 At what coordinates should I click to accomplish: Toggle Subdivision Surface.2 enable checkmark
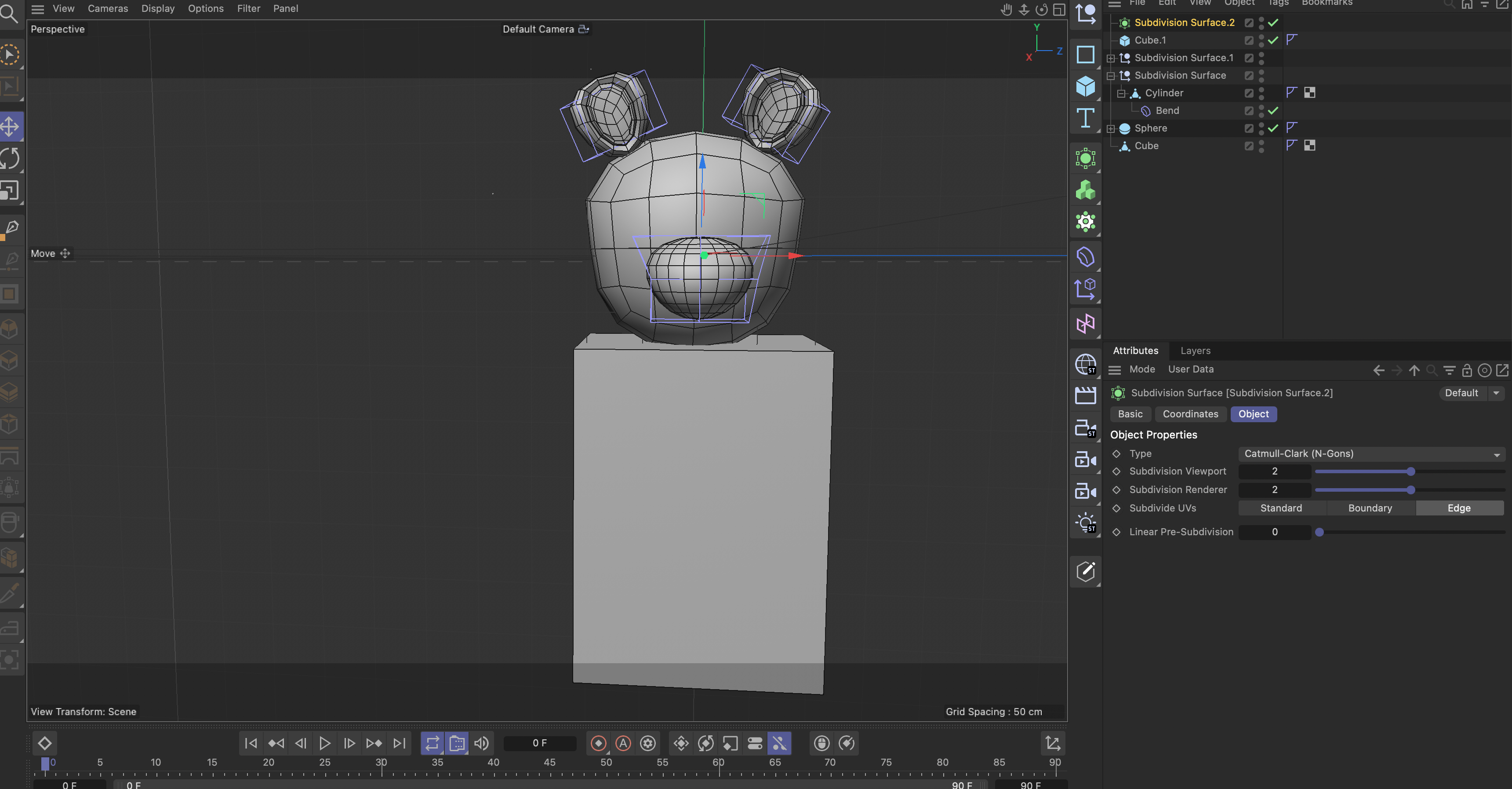pyautogui.click(x=1272, y=22)
